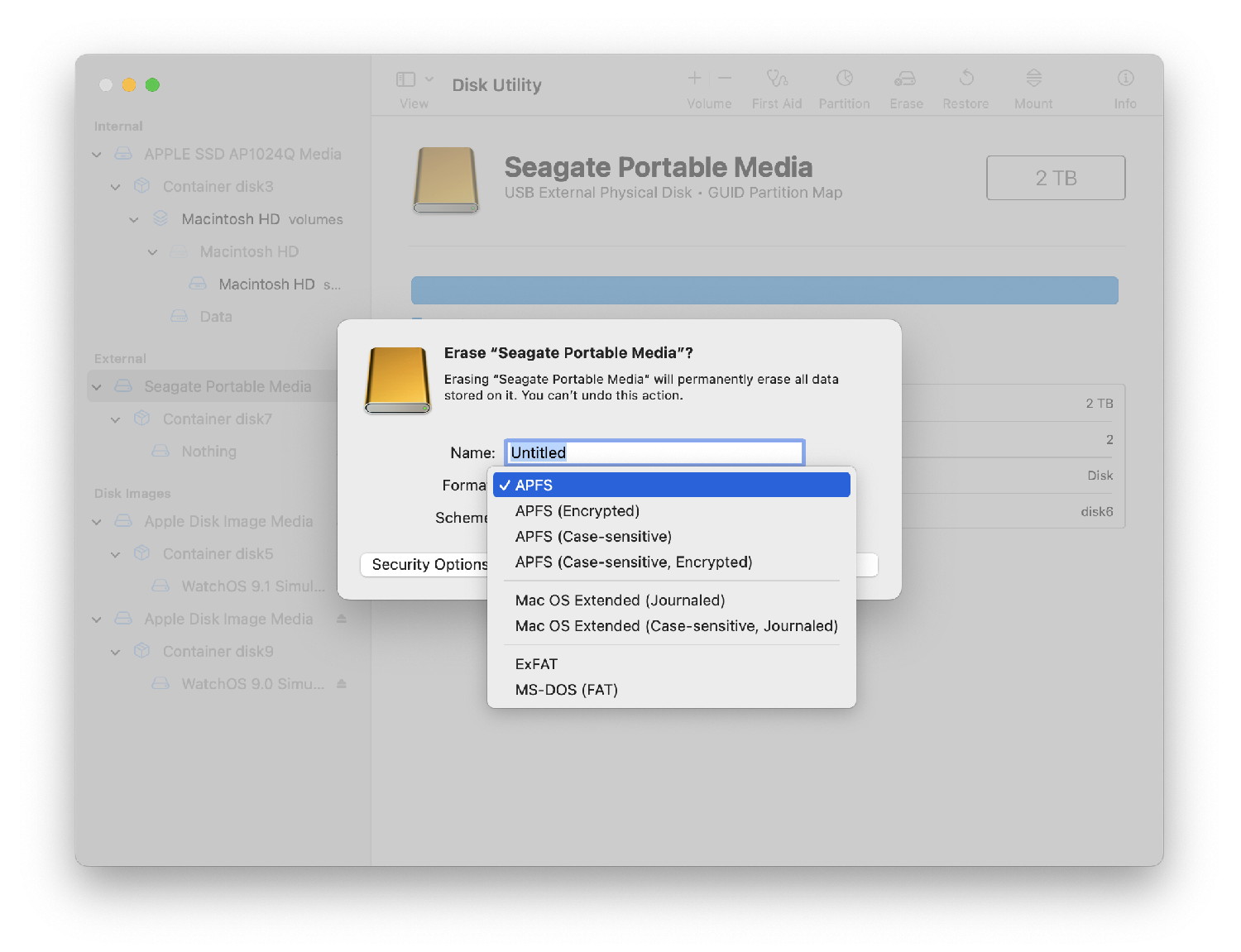Click the green zoom window button

click(152, 84)
